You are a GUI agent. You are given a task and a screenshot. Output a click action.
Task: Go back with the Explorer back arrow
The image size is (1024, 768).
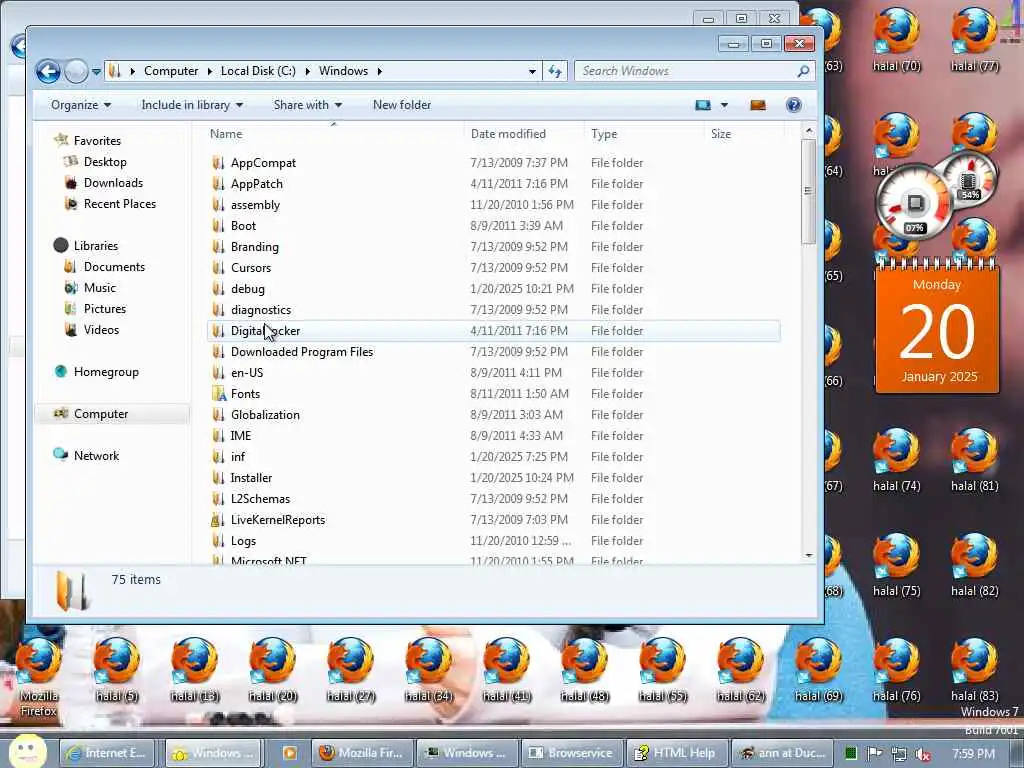coord(48,71)
